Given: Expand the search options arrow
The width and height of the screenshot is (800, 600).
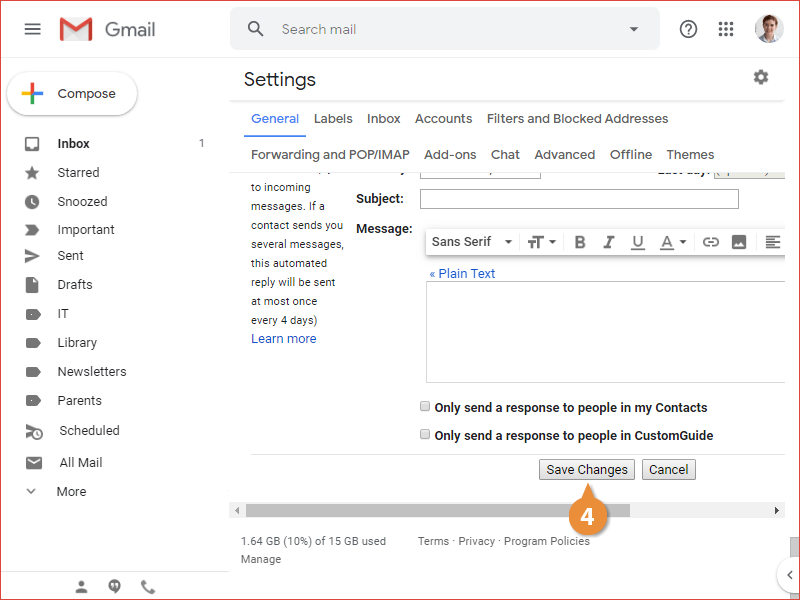Looking at the screenshot, I should [x=633, y=29].
